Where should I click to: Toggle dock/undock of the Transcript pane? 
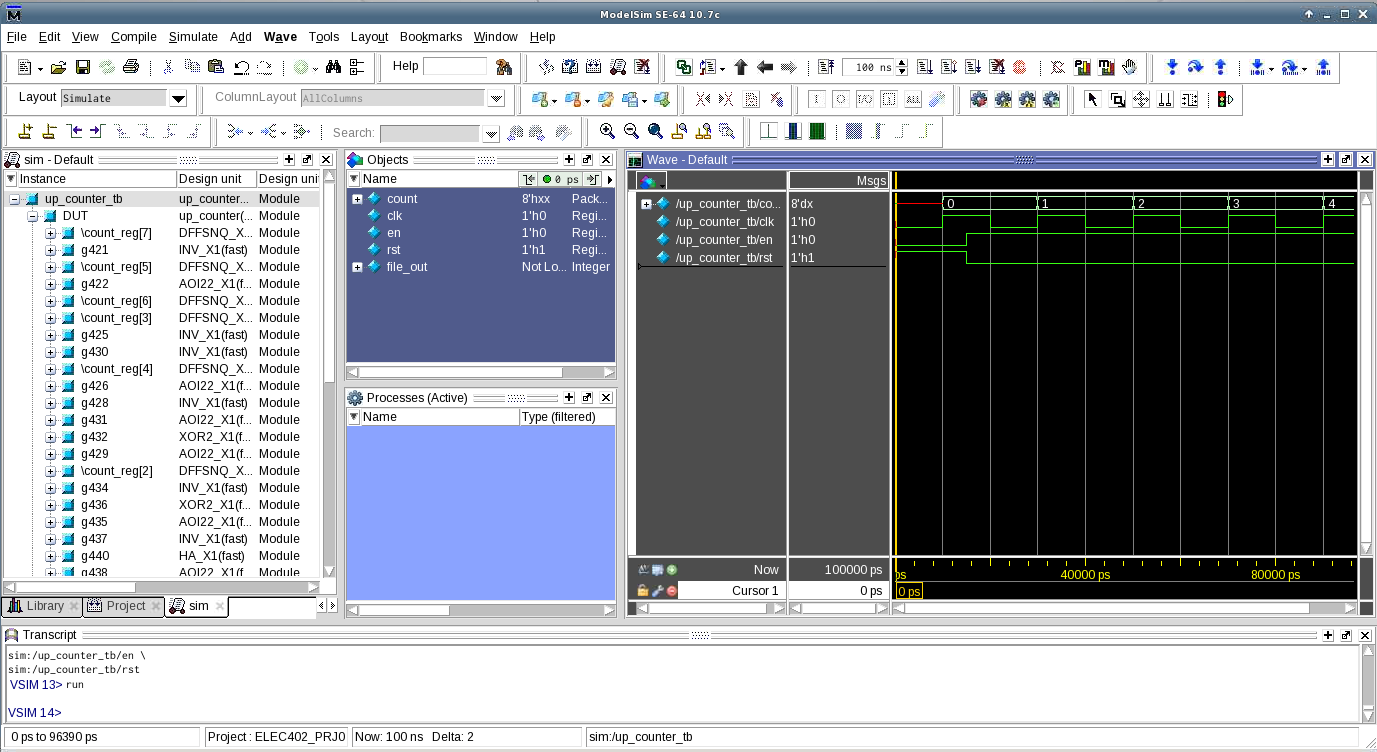(1346, 635)
